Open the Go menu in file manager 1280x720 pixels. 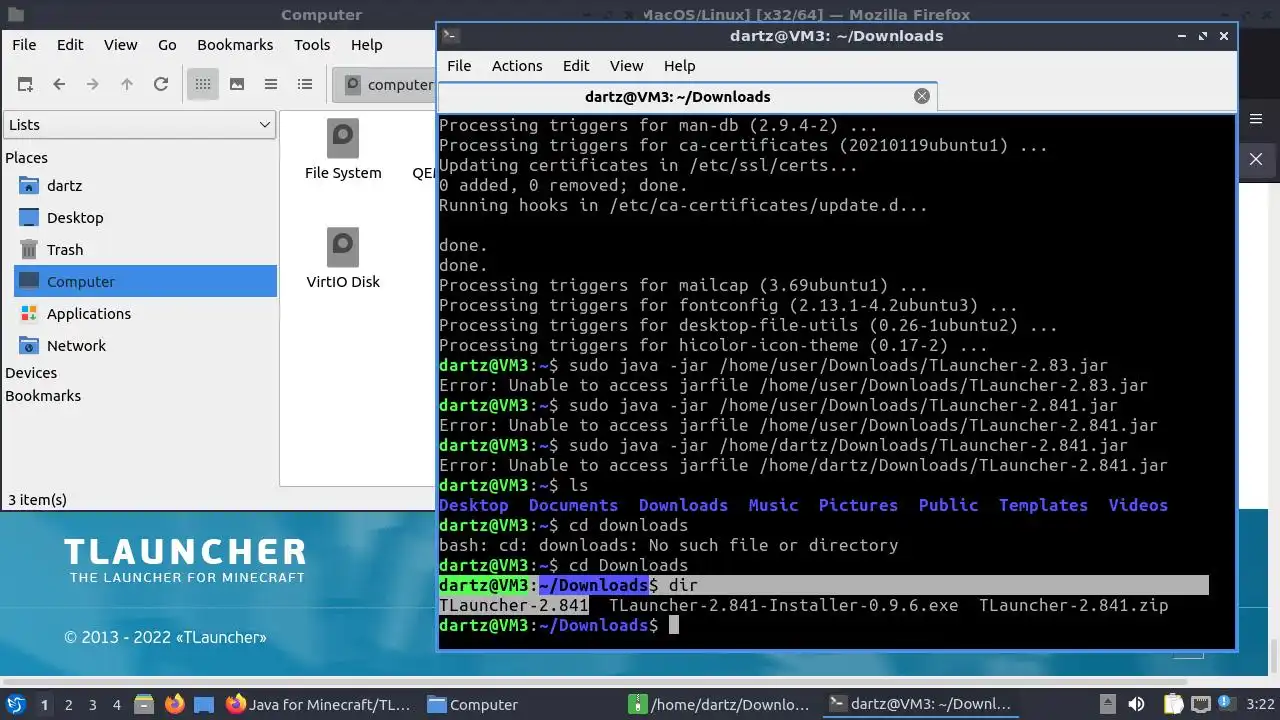[167, 45]
